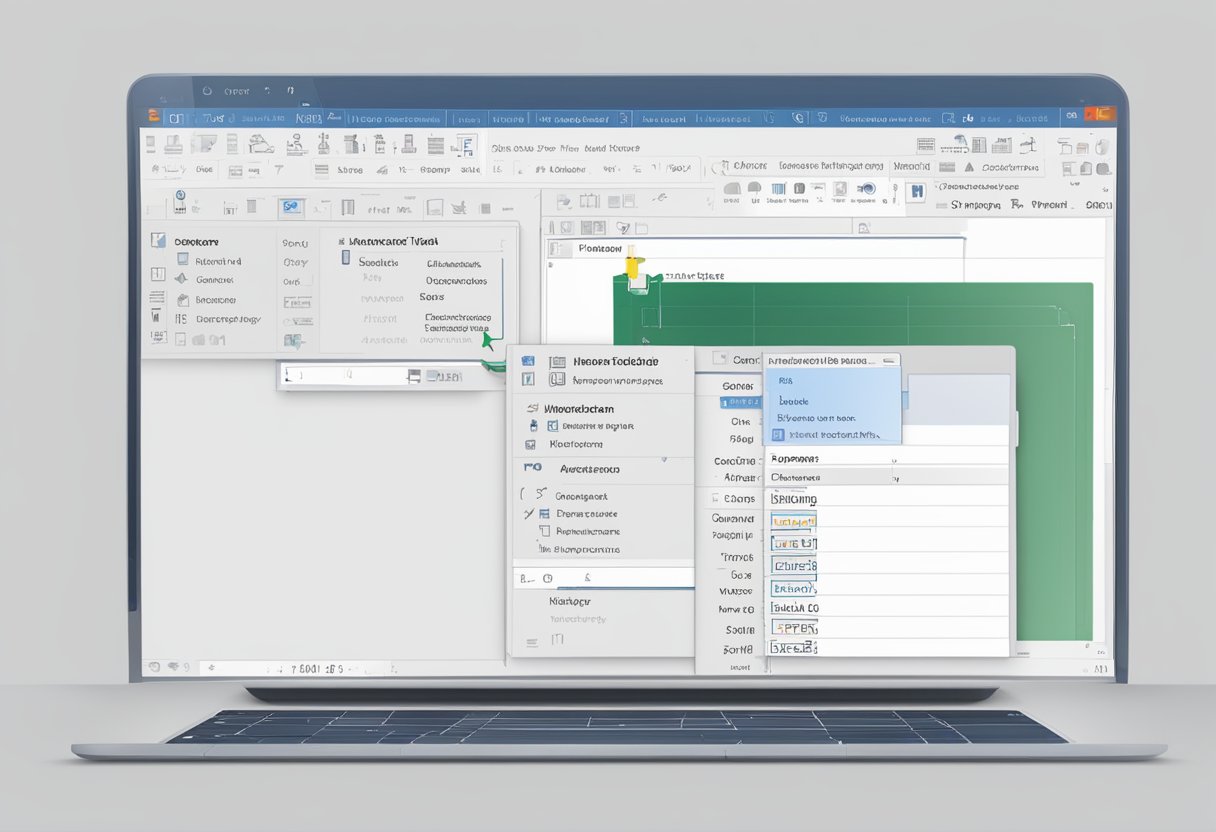Click the highlighted blue icon in left toolbar row
The image size is (1216, 832).
[292, 207]
